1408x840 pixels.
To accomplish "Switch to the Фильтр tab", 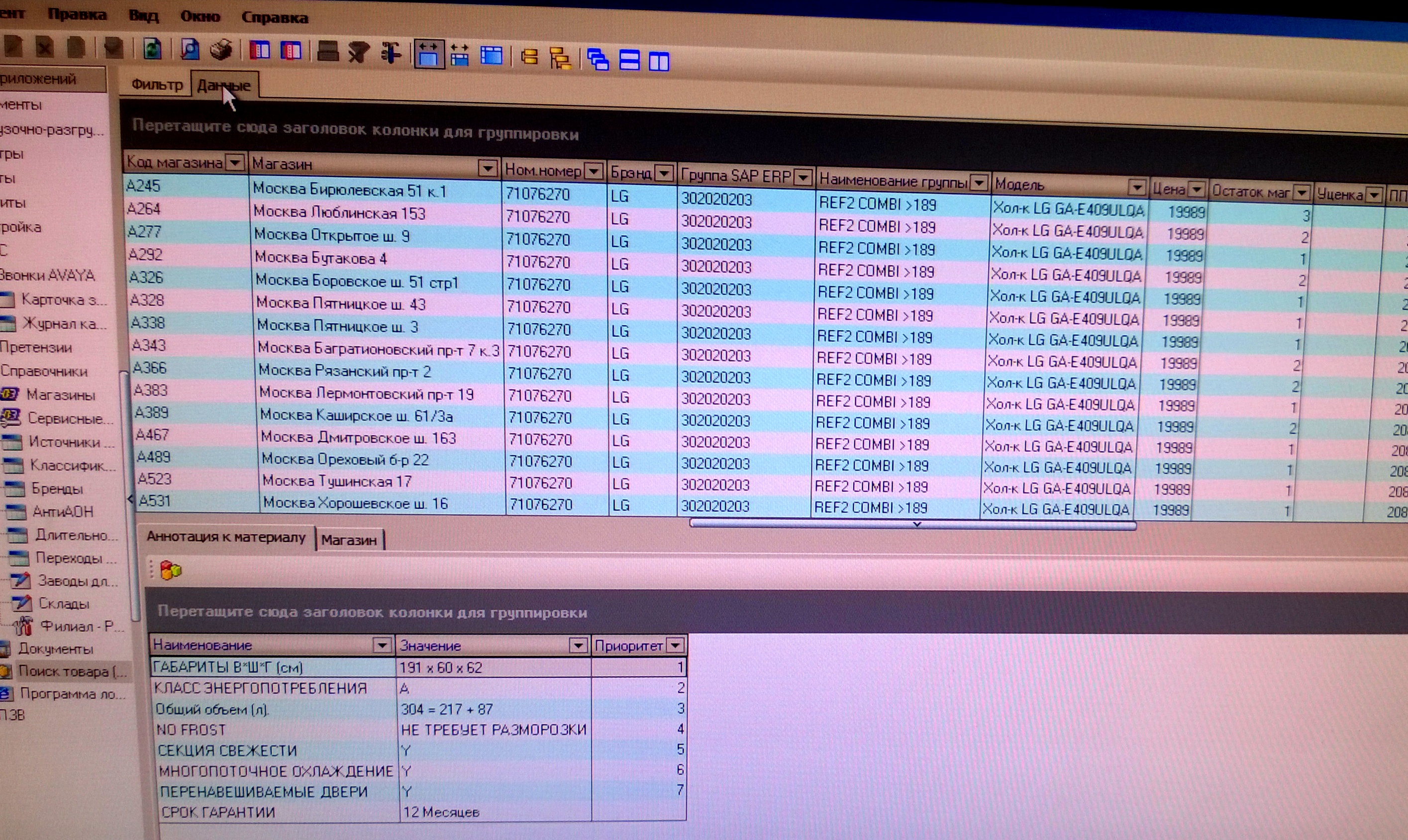I will pos(157,85).
